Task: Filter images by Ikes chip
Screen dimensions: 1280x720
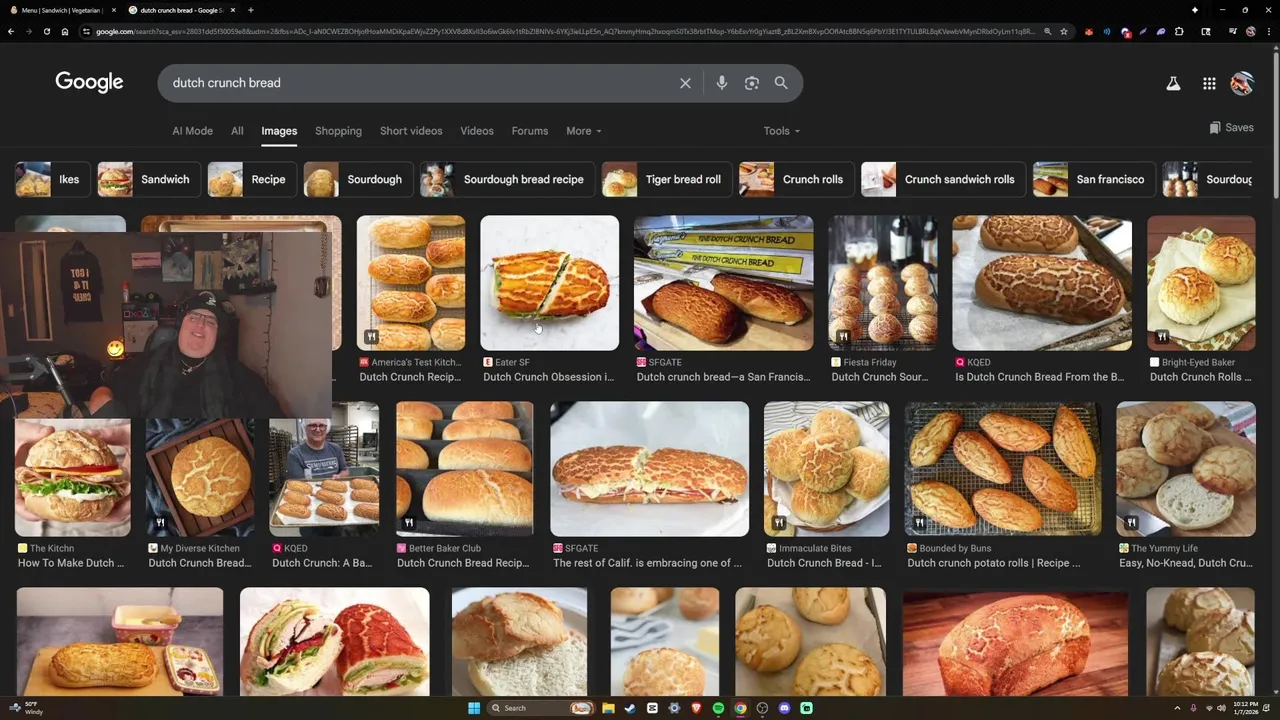Action: pyautogui.click(x=53, y=179)
